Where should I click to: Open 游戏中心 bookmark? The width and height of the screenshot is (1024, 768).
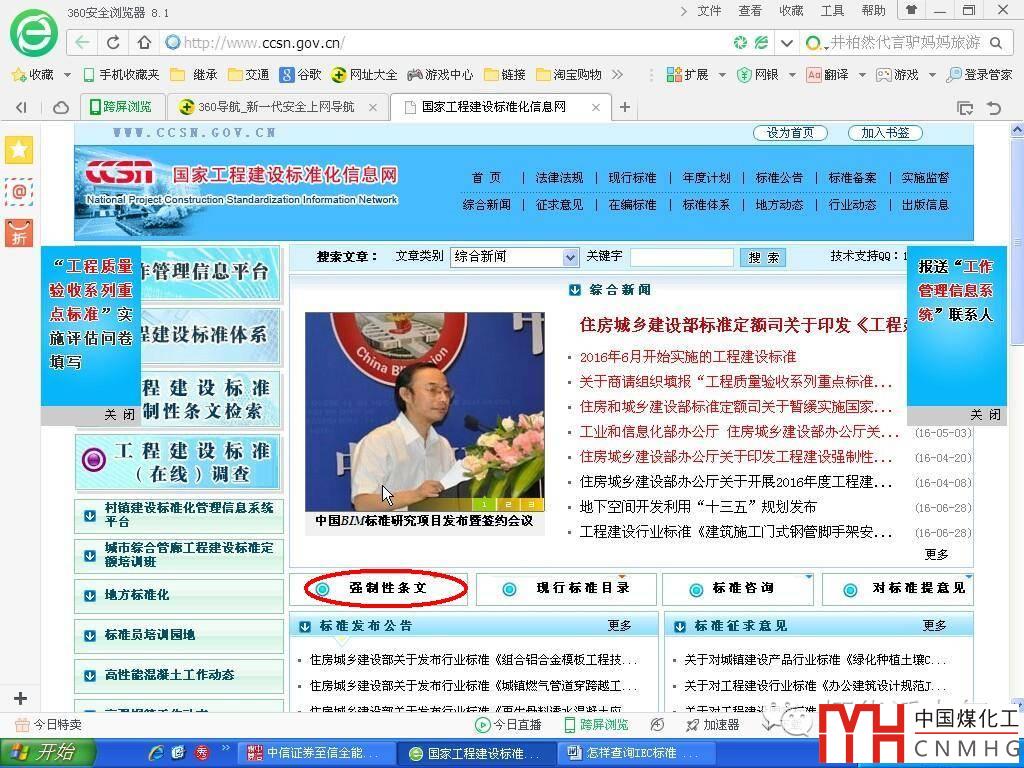440,74
